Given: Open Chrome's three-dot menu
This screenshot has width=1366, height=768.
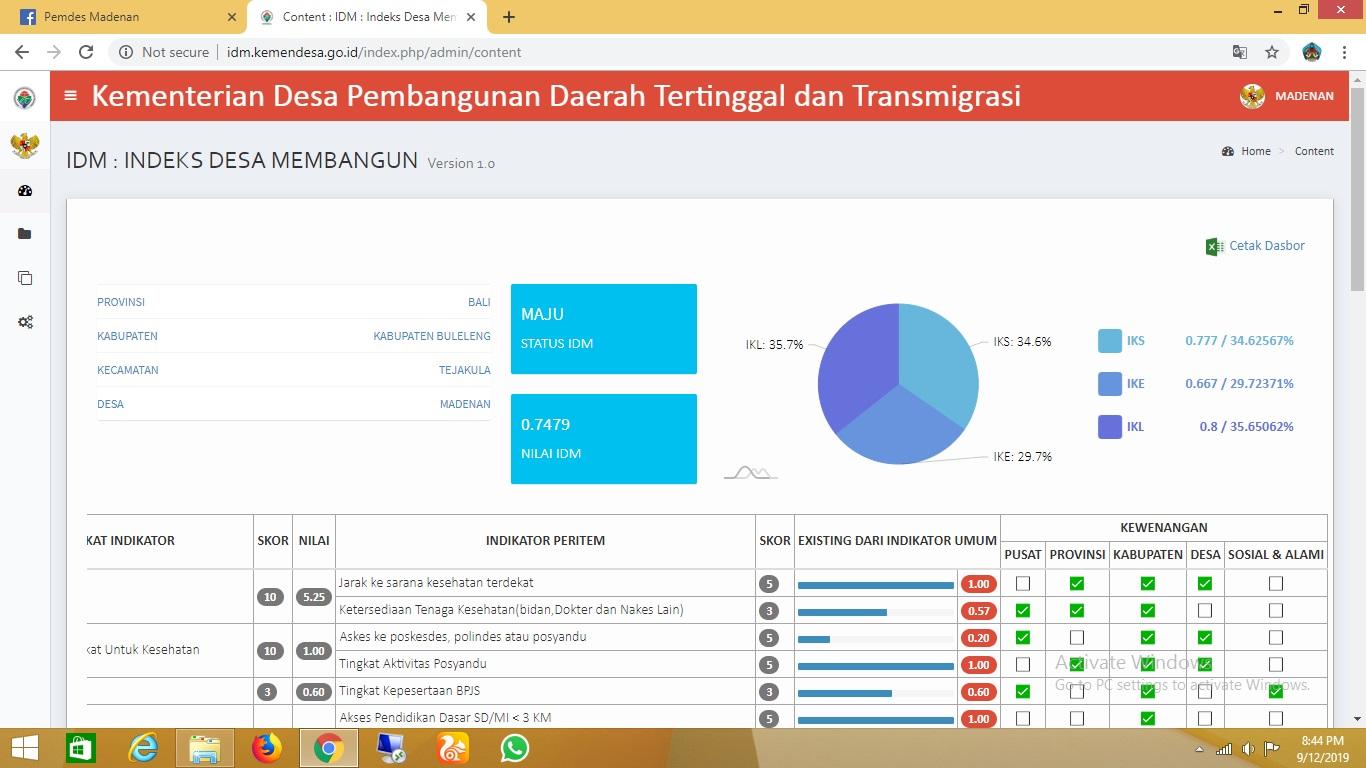Looking at the screenshot, I should 1344,52.
